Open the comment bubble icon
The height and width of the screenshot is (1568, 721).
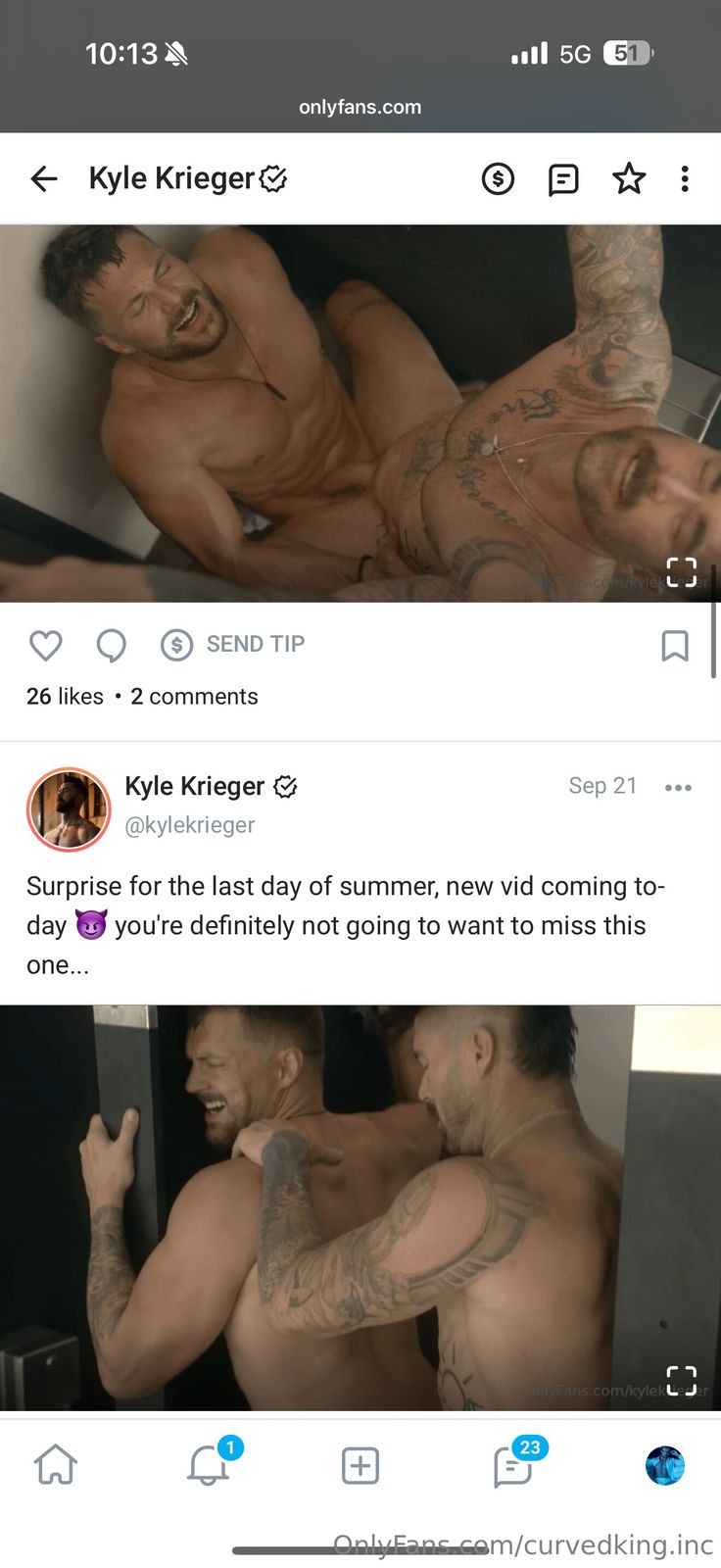click(112, 645)
